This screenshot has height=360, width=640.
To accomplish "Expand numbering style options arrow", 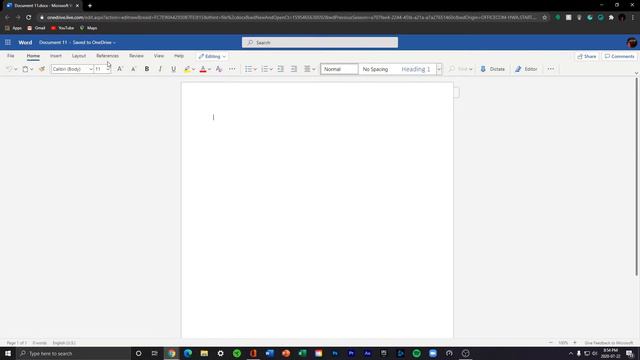I will 271,69.
